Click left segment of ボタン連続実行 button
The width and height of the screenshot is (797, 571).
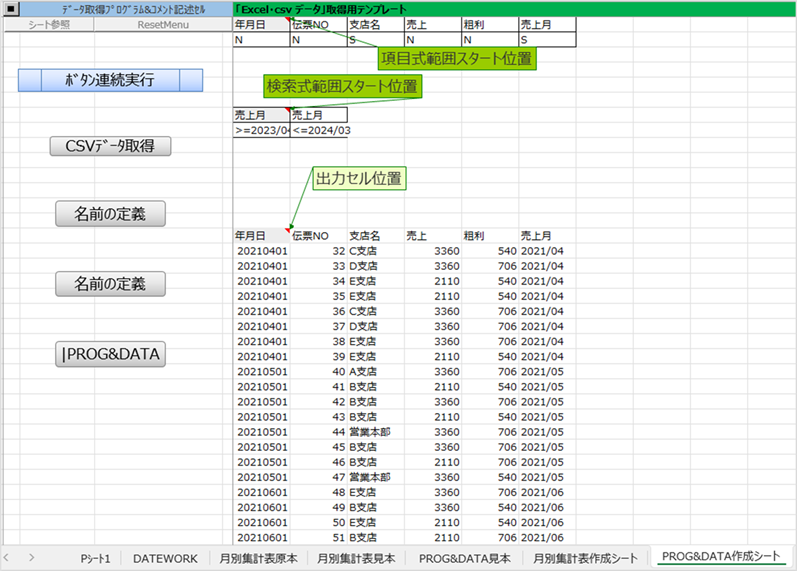(x=30, y=80)
